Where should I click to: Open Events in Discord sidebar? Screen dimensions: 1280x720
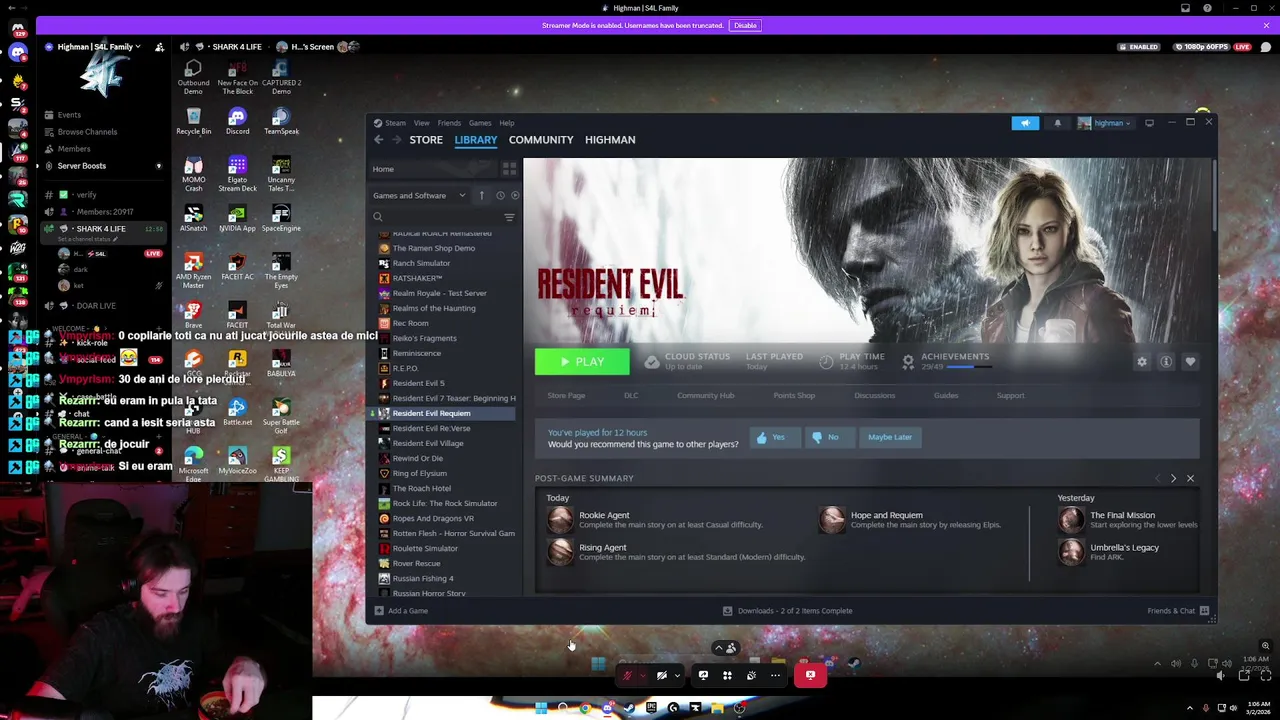tap(69, 115)
